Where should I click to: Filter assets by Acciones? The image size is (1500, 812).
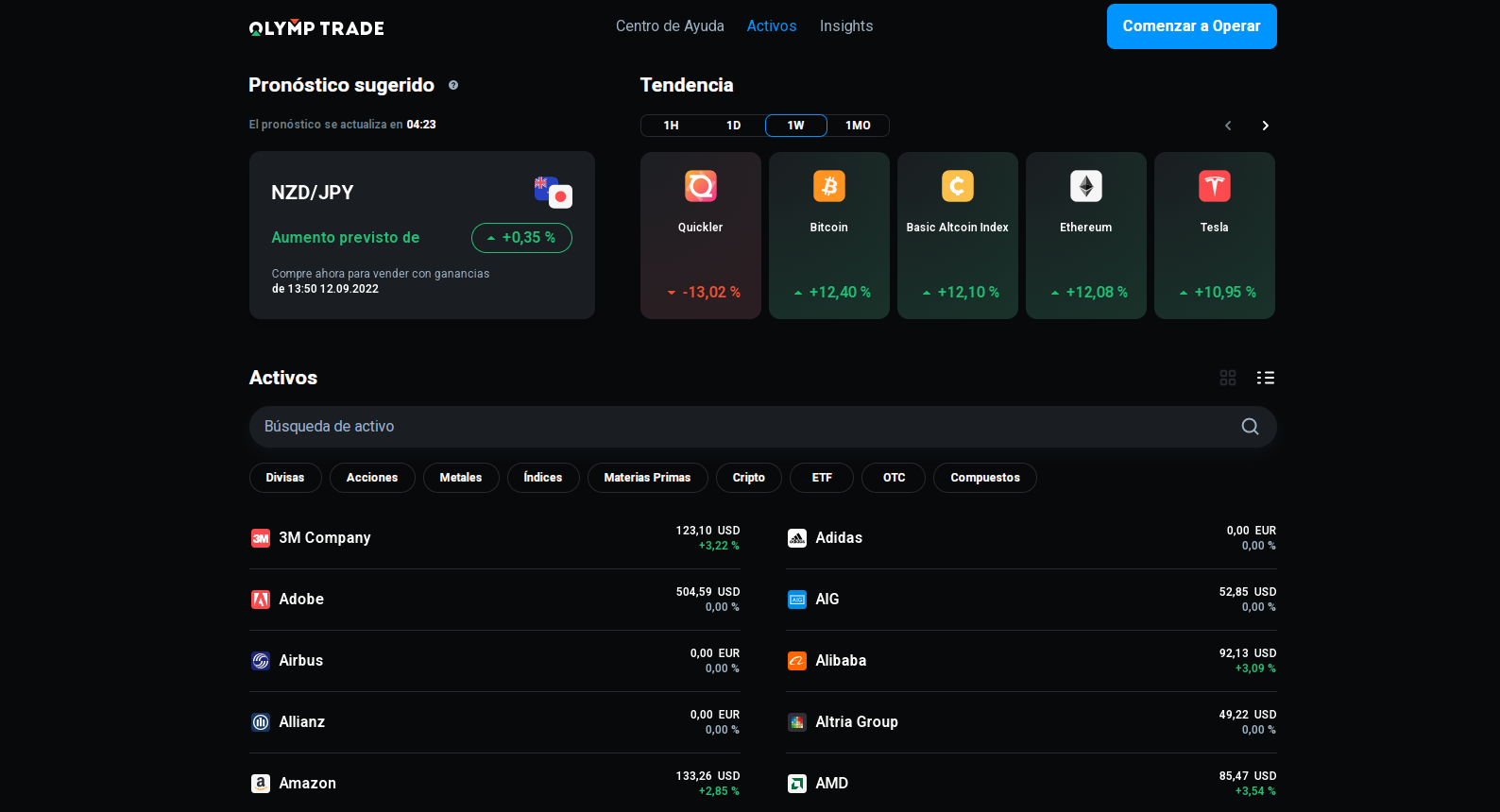click(372, 478)
